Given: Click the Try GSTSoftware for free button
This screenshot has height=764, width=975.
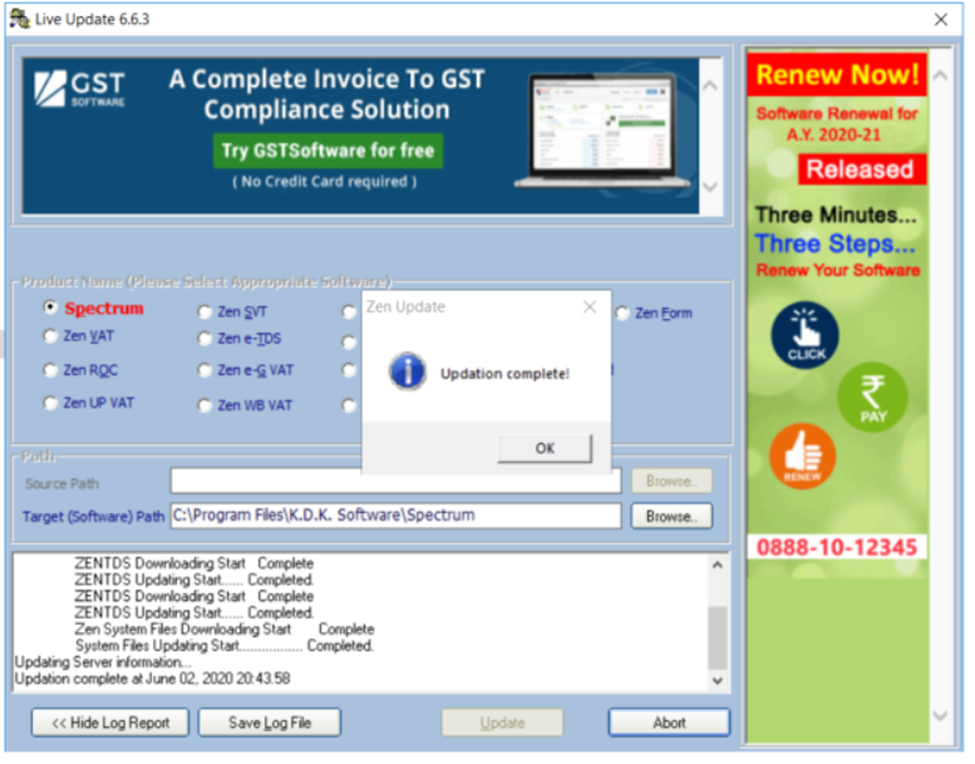Looking at the screenshot, I should [328, 150].
